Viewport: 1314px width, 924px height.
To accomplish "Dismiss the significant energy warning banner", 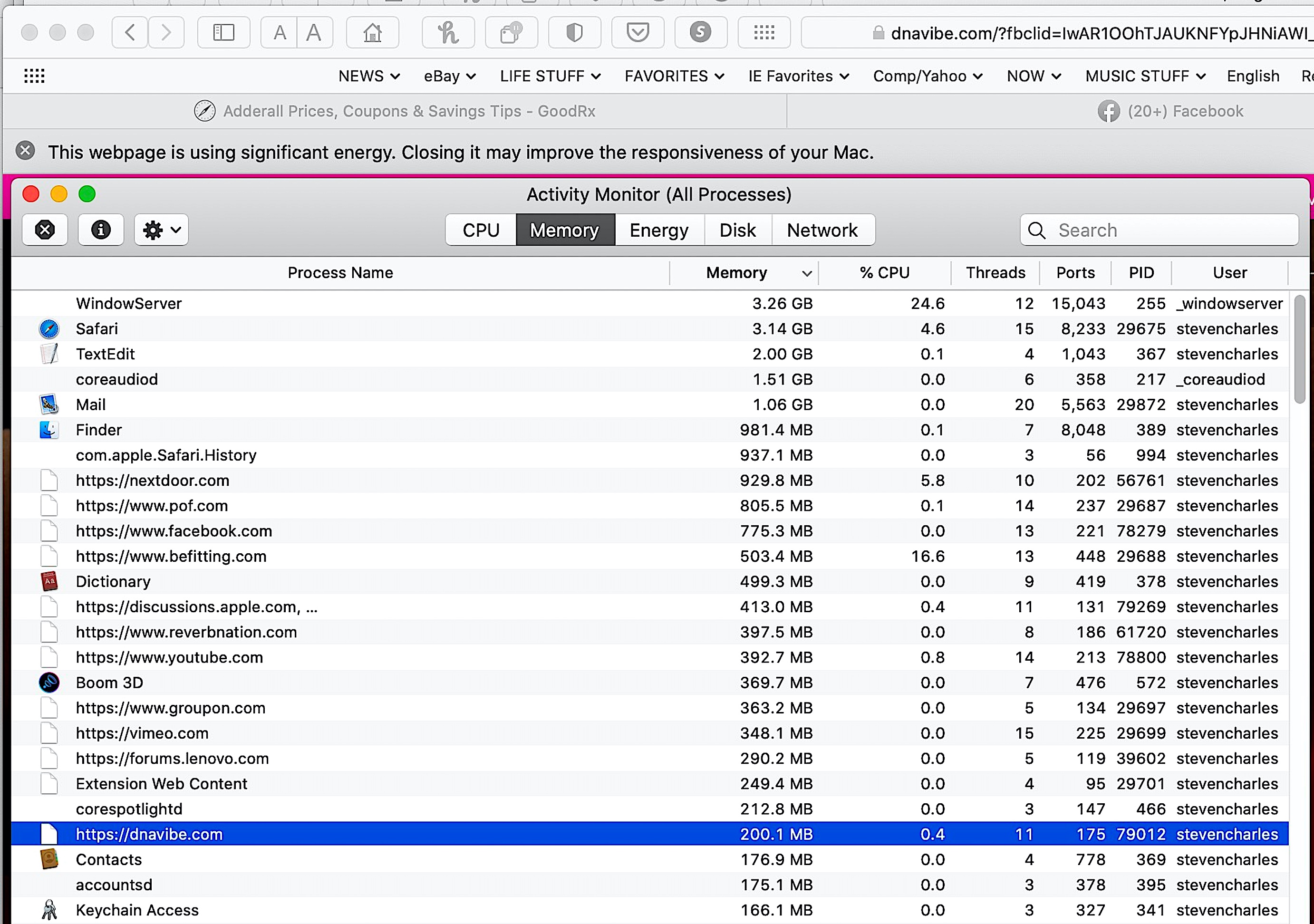I will 25,151.
